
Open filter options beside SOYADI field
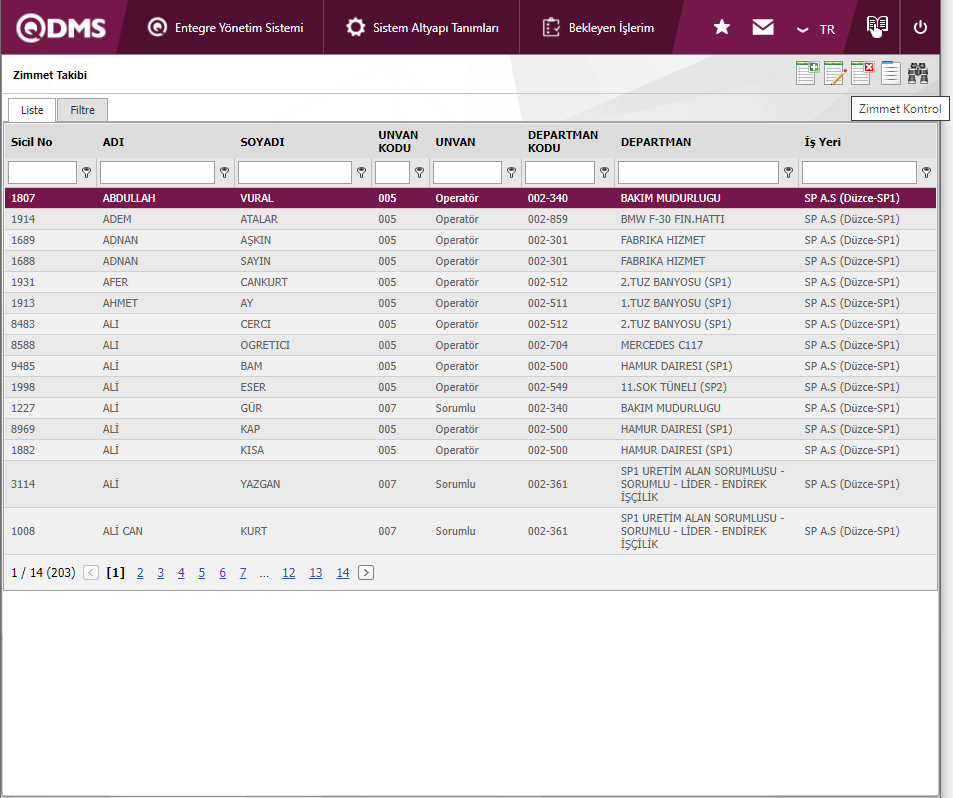(x=361, y=173)
